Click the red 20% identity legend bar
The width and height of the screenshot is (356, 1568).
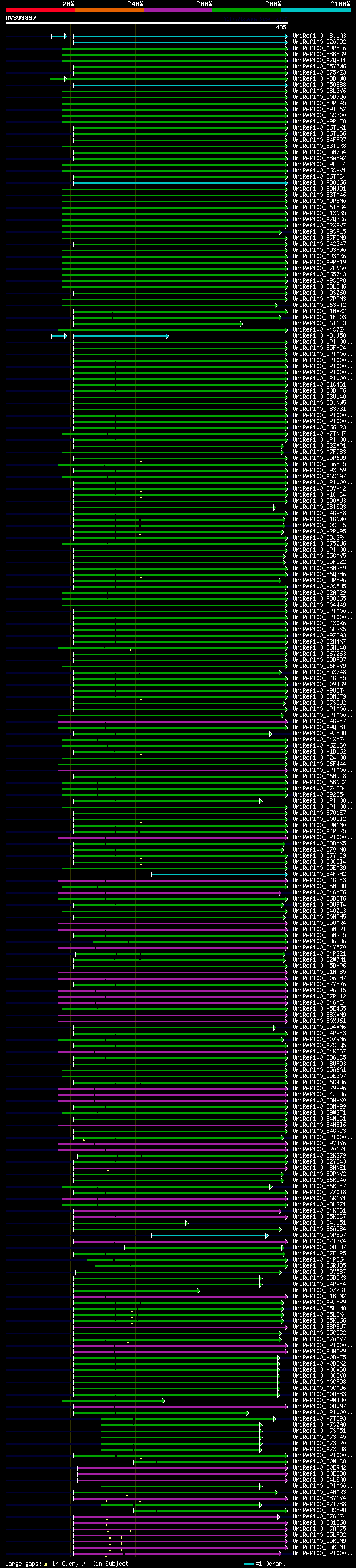click(39, 10)
